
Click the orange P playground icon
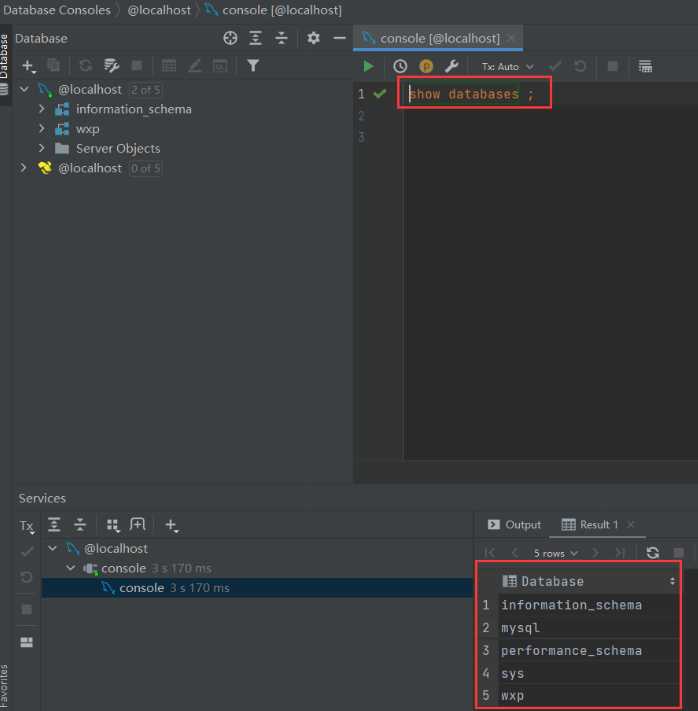tap(426, 67)
